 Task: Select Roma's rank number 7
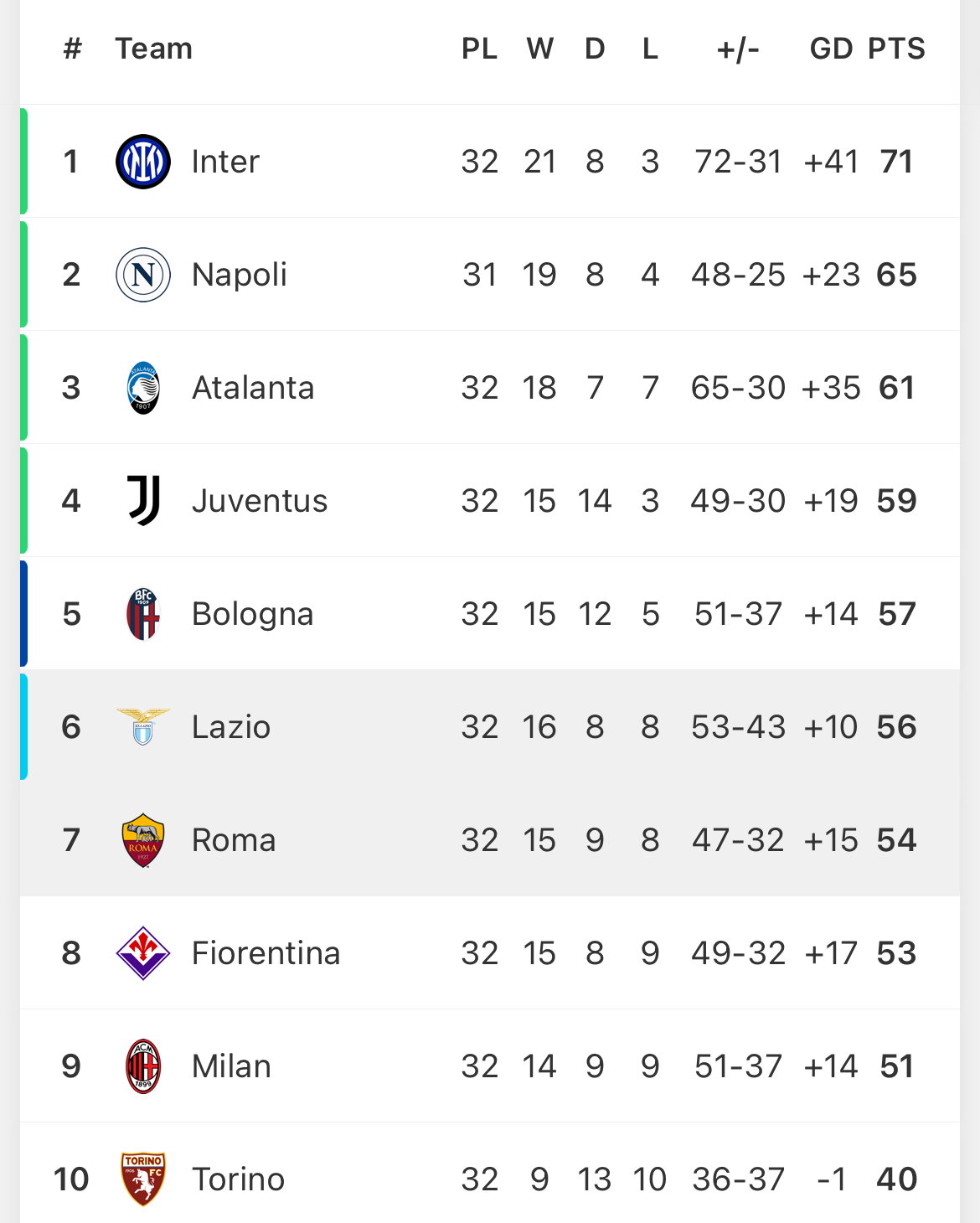(71, 840)
